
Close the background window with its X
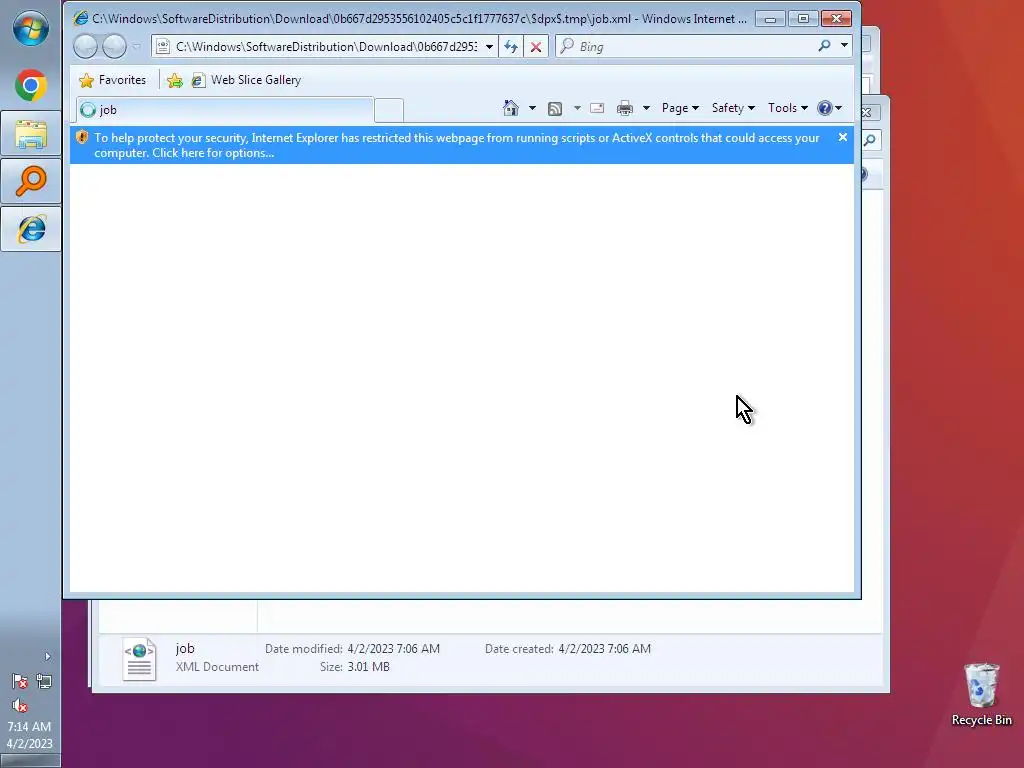point(866,112)
